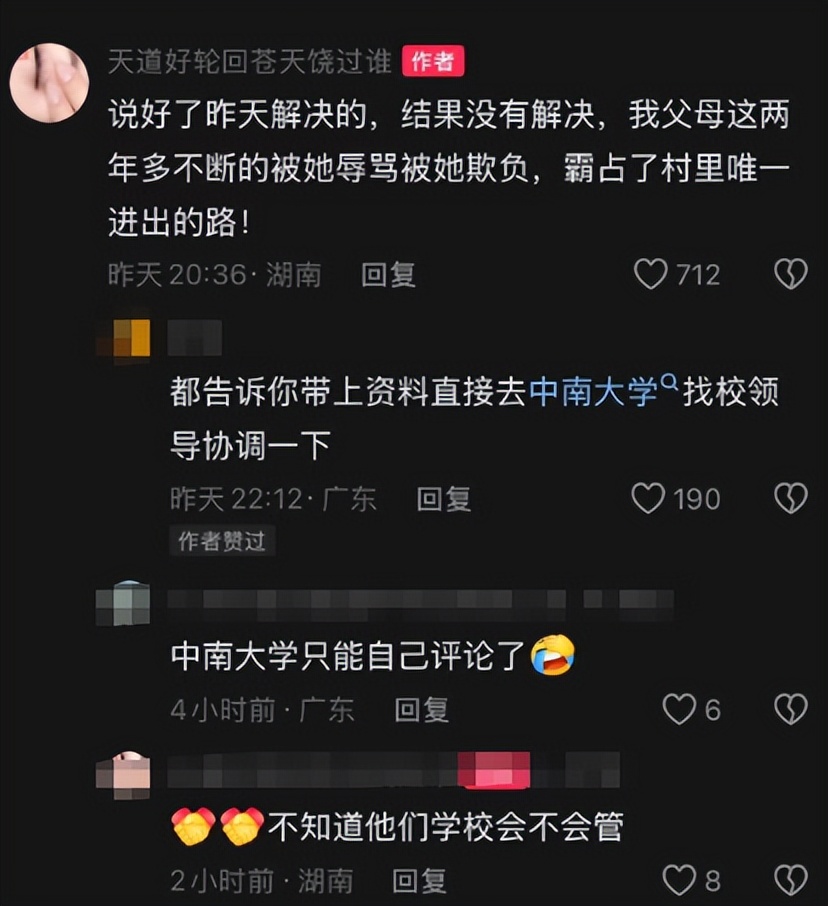Like the comment with 8 likes
828x906 pixels.
pyautogui.click(x=679, y=880)
